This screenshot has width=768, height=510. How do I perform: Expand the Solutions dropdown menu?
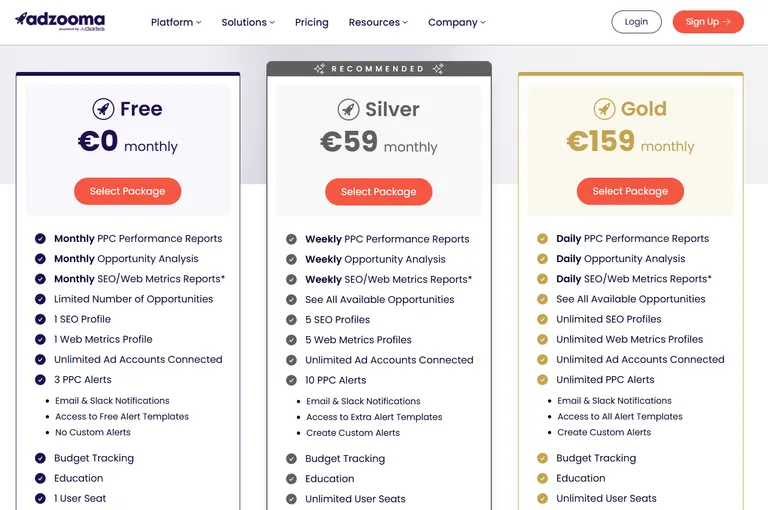tap(248, 22)
